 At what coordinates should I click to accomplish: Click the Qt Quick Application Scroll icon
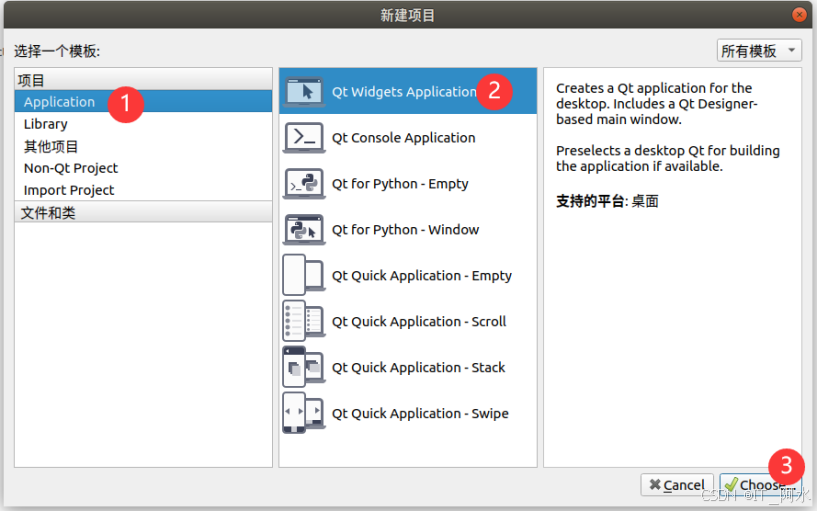(x=304, y=321)
